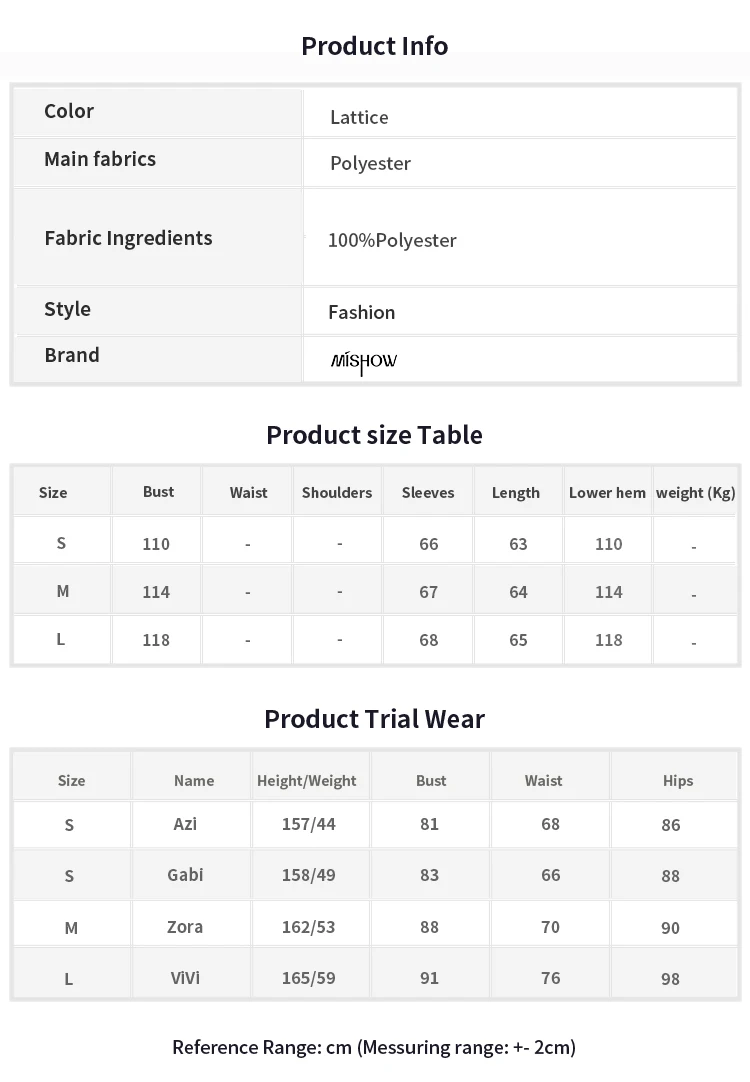This screenshot has width=750, height=1082.
Task: Click the Reference Range note text
Action: pyautogui.click(x=374, y=1047)
